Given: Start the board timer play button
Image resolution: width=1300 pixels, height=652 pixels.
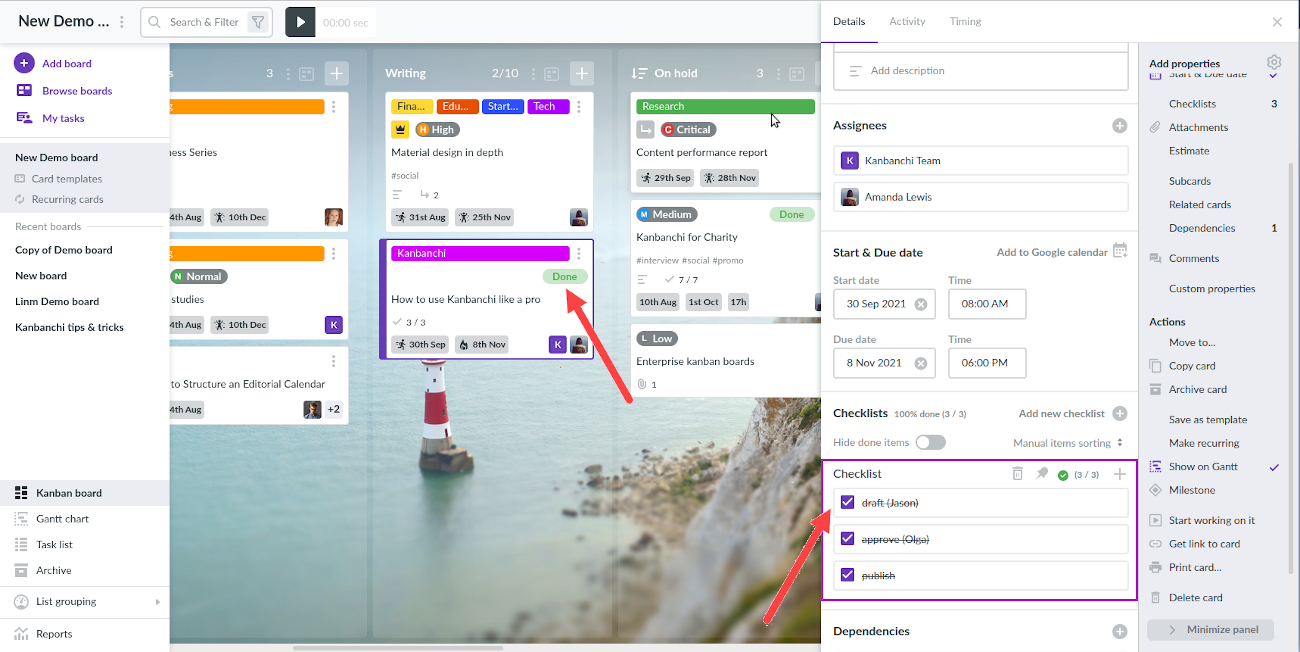Looking at the screenshot, I should click(x=300, y=22).
